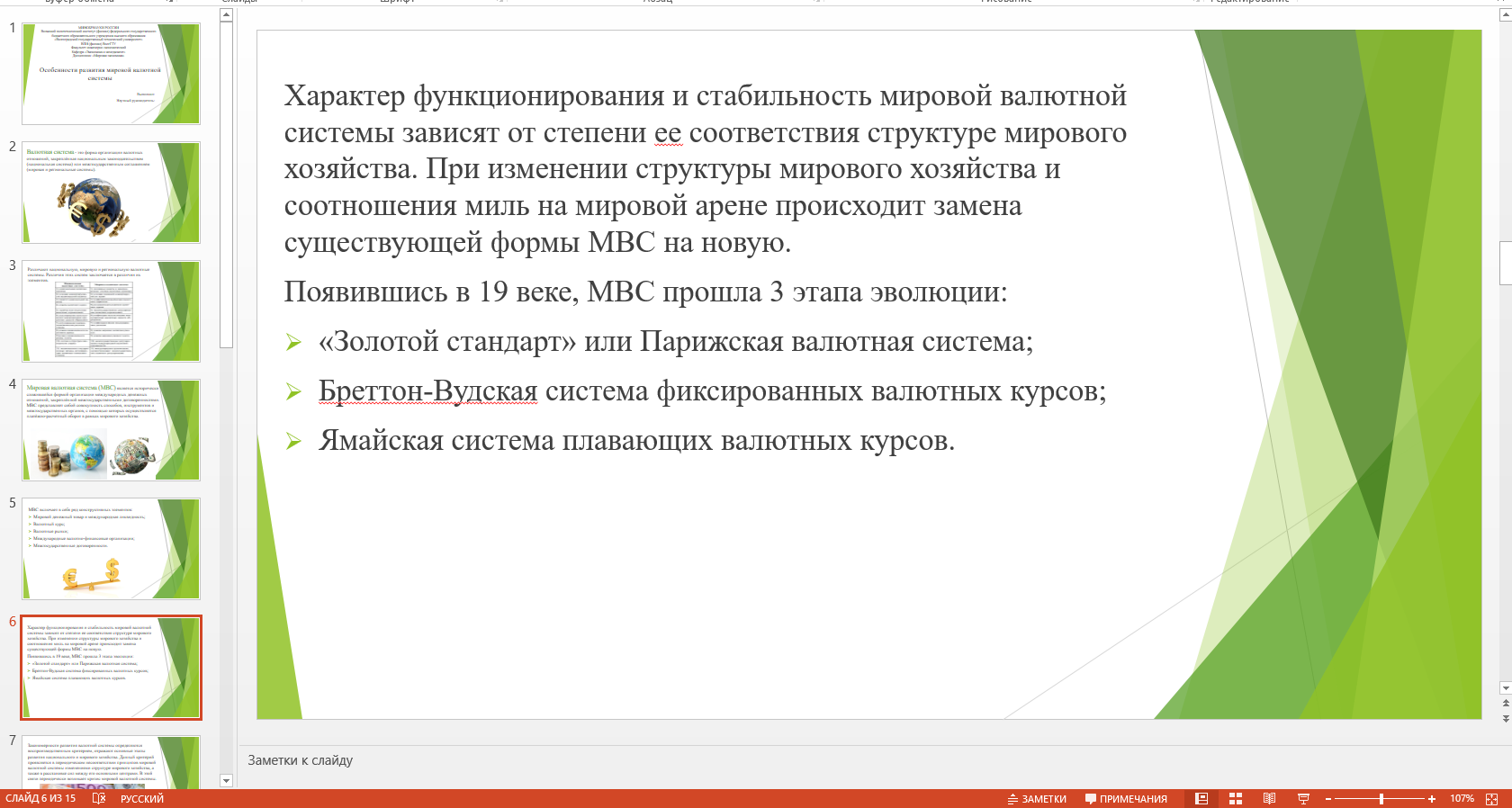Click line starting 'хозяйства. При изменении'
The height and width of the screenshot is (808, 1512).
[x=672, y=169]
